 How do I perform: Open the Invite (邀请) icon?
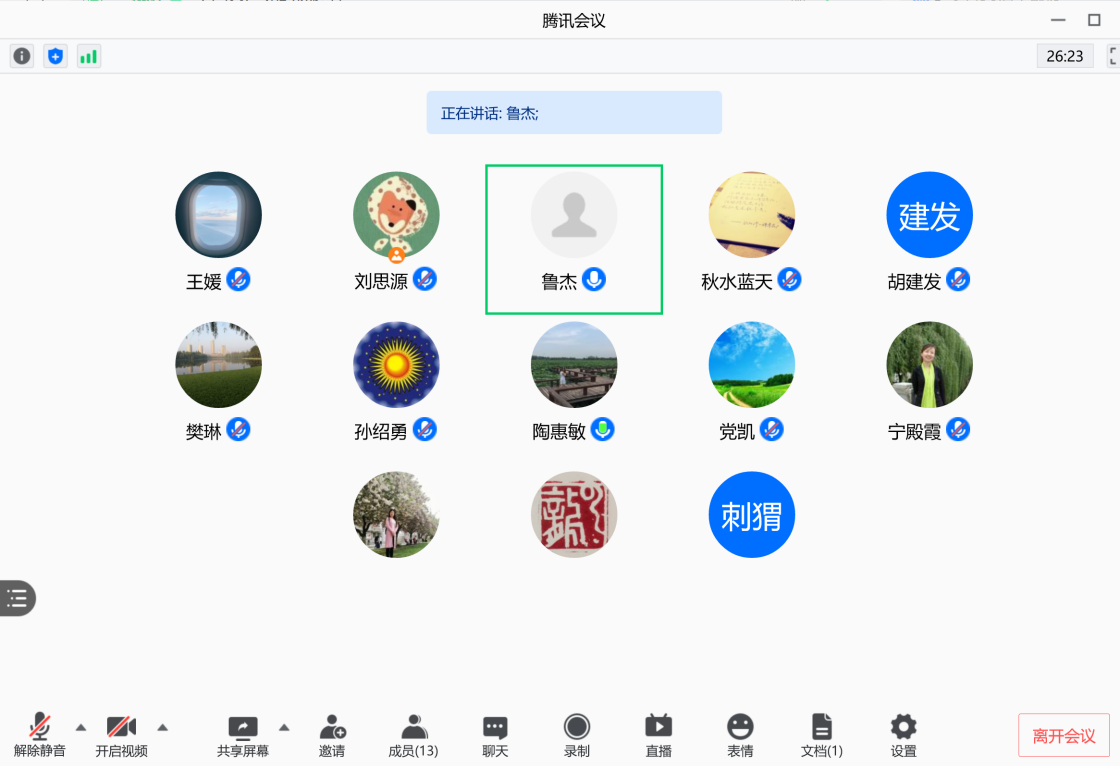pyautogui.click(x=332, y=734)
